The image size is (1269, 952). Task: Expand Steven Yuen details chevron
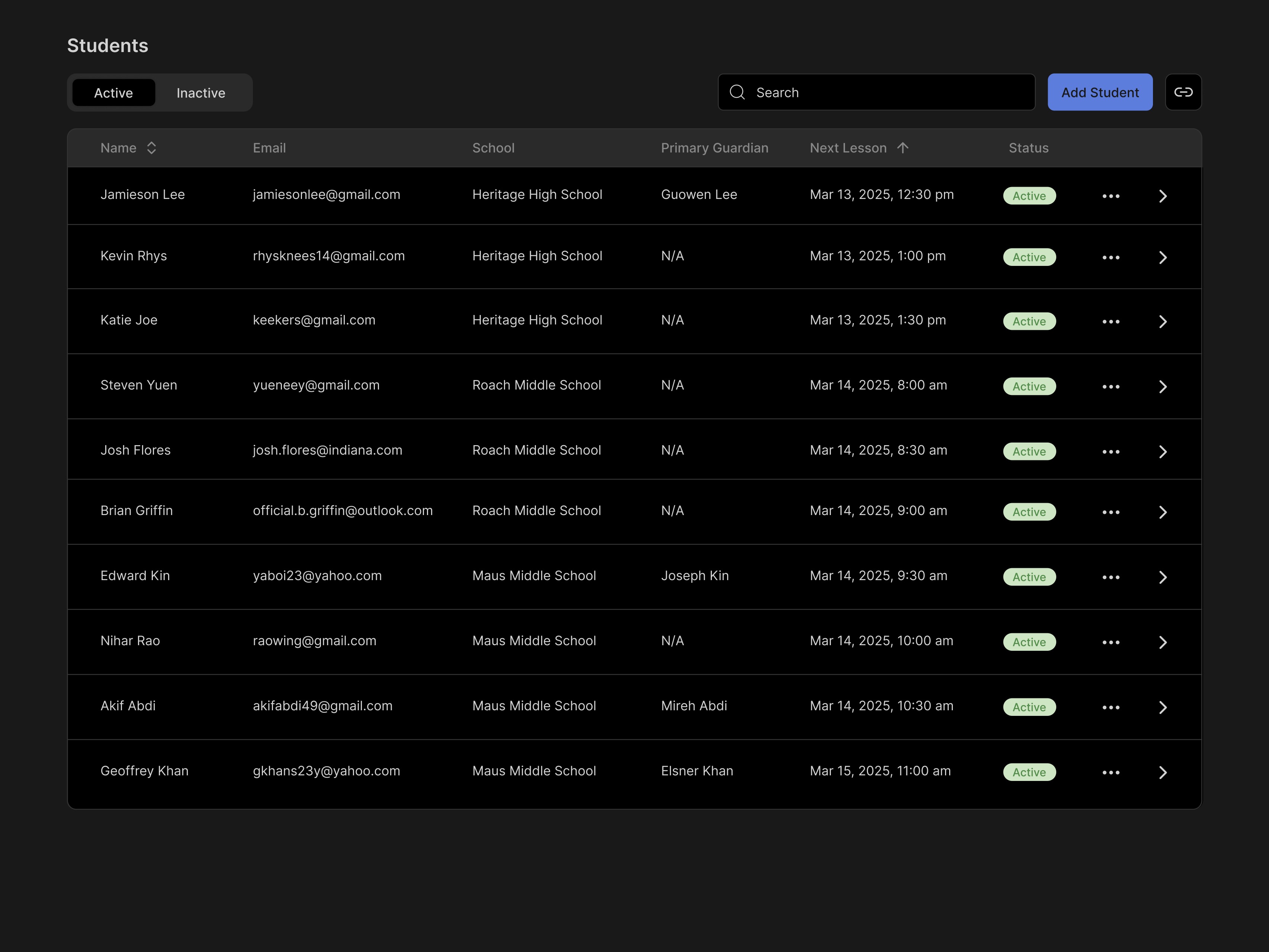coord(1162,386)
